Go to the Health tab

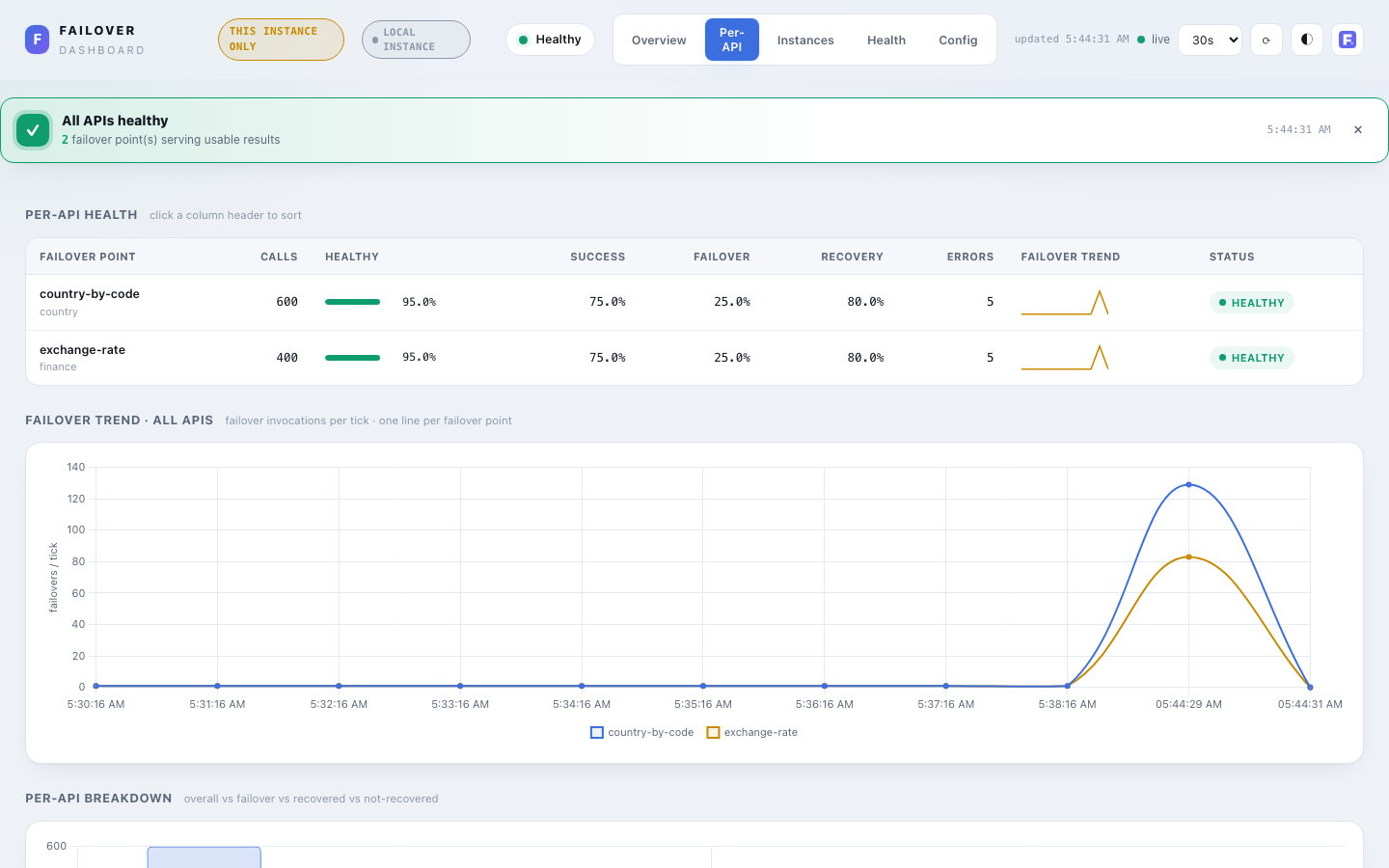[886, 40]
